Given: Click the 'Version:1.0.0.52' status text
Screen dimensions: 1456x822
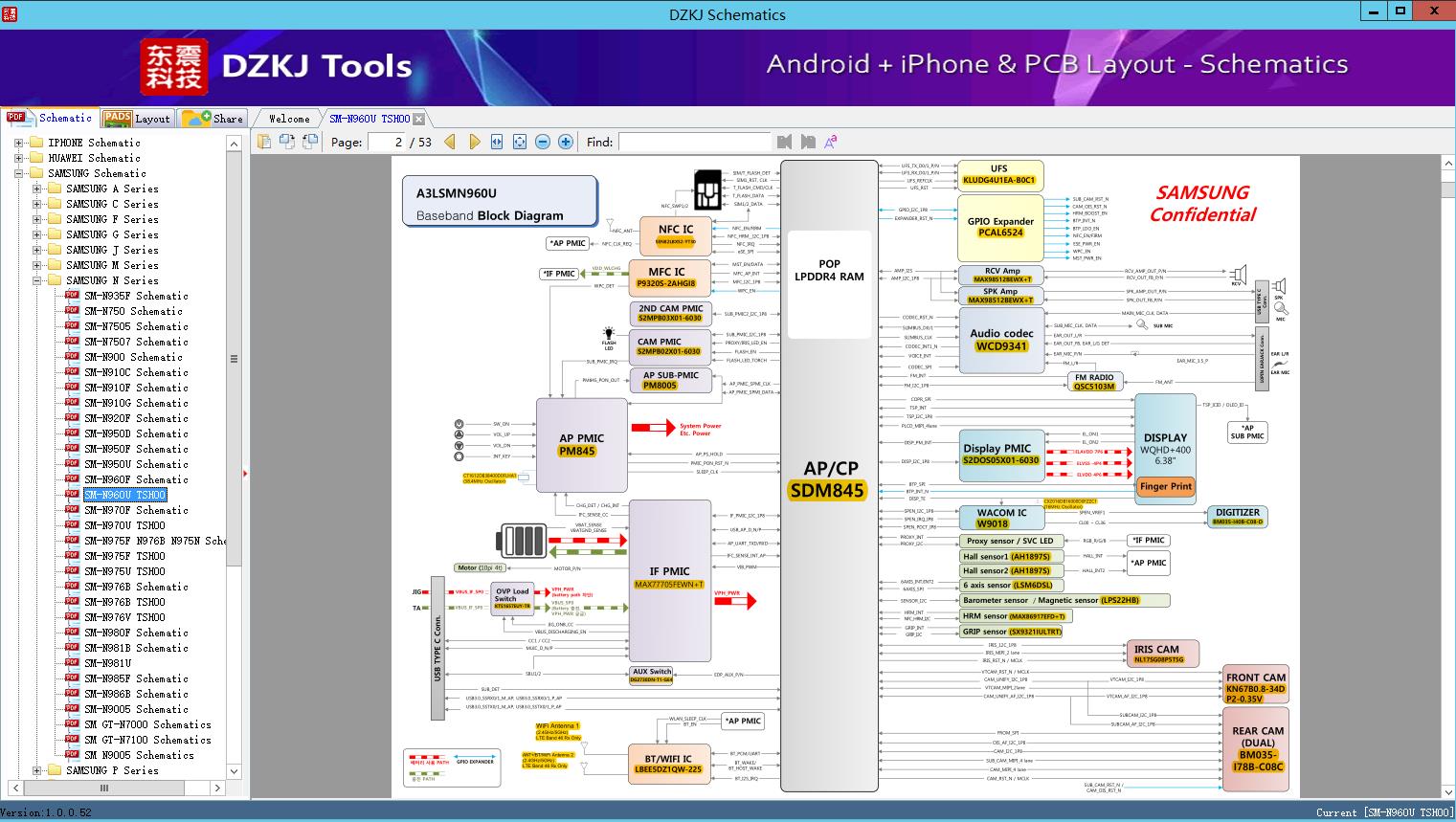Looking at the screenshot, I should pos(47,812).
